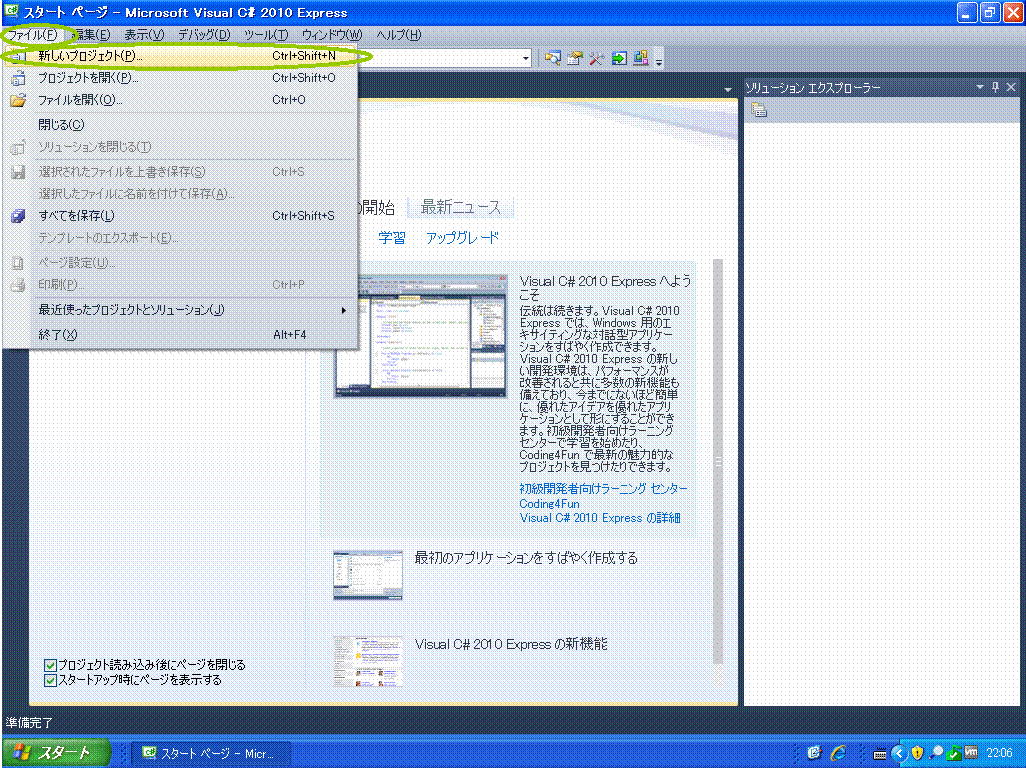Click the green checkmark tray icon
Viewport: 1026px width, 768px height.
click(954, 754)
